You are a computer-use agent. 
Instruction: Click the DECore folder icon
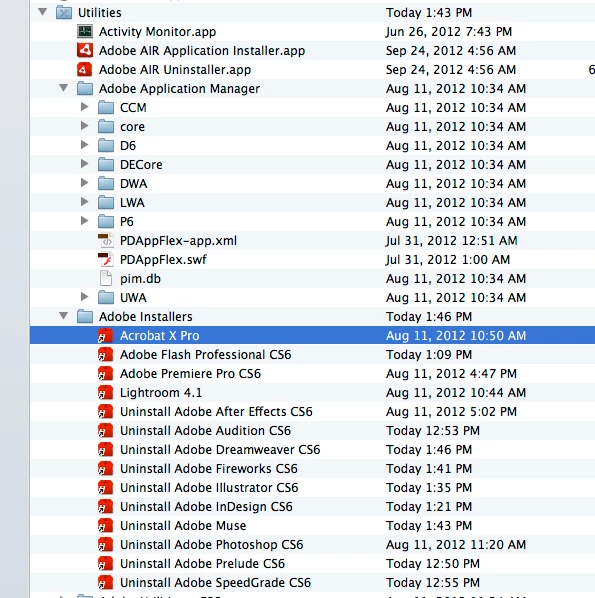point(106,165)
